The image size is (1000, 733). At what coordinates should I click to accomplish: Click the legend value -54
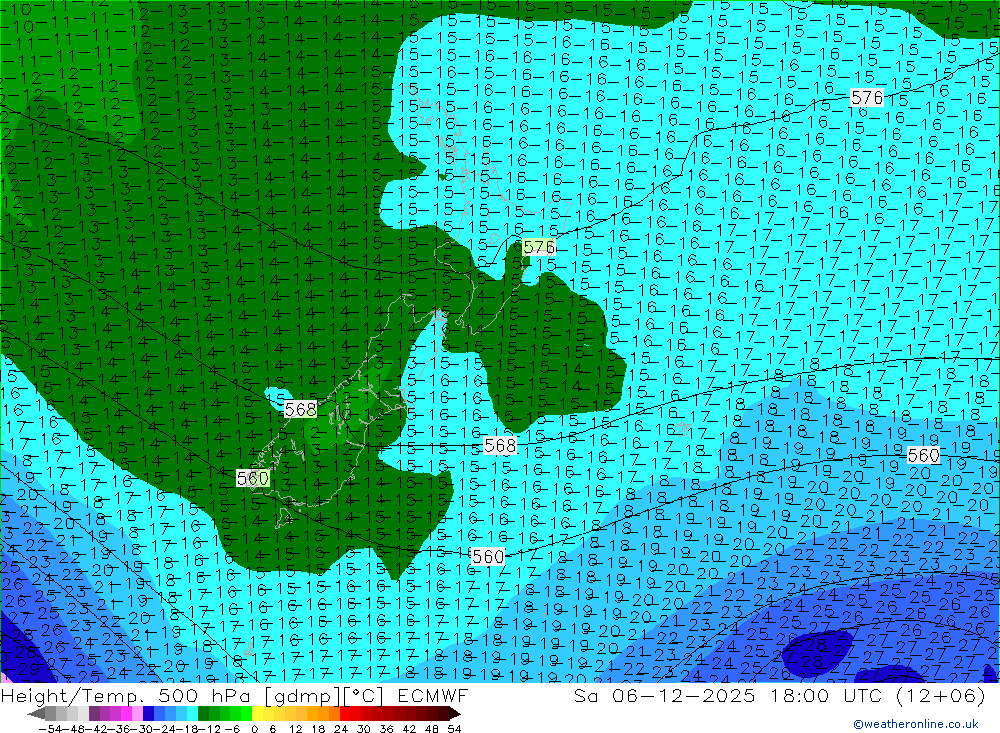pos(48,729)
